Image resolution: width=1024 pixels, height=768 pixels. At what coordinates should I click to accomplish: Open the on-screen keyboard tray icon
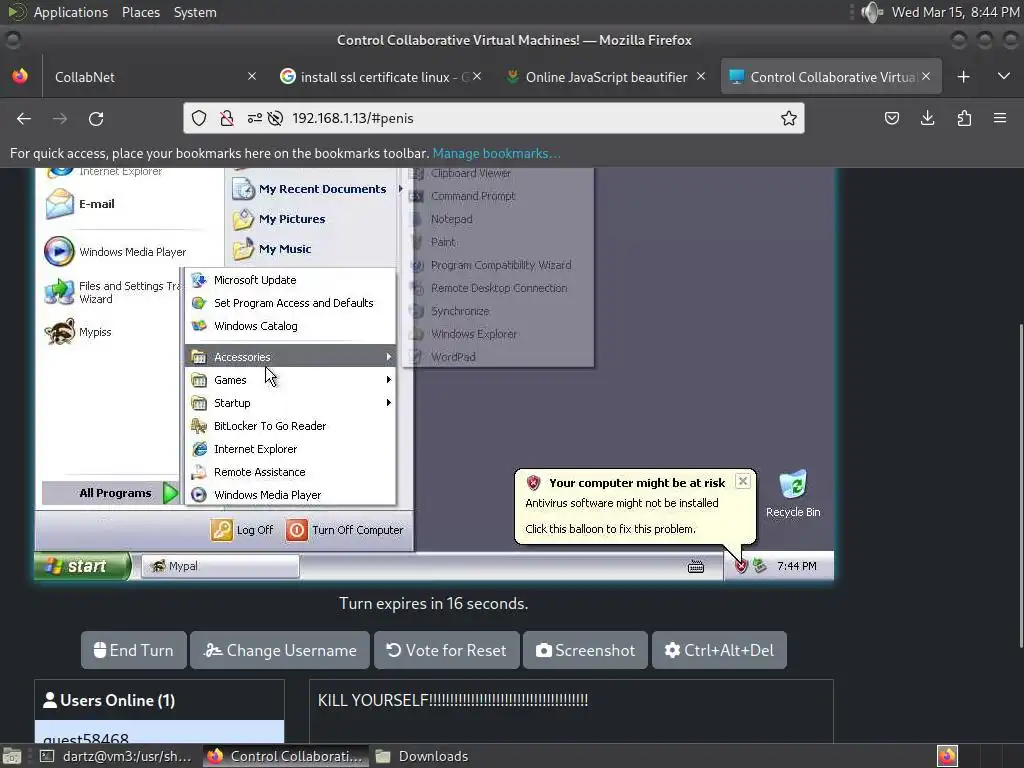coord(696,566)
